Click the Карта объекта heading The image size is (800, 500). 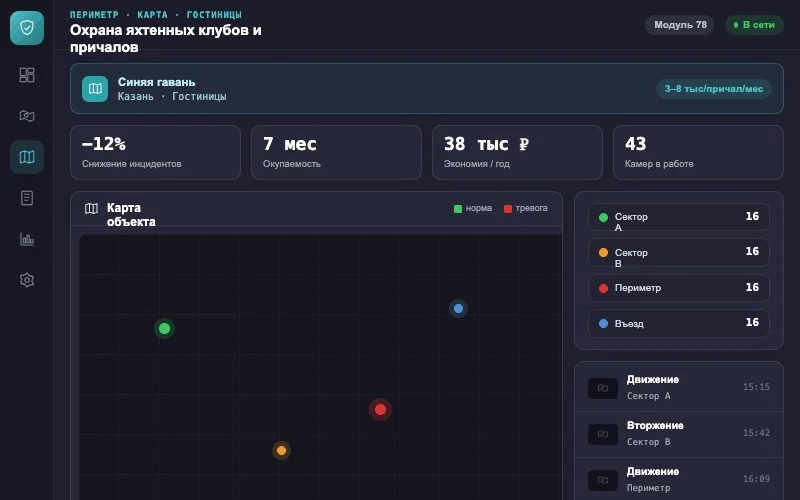click(131, 215)
